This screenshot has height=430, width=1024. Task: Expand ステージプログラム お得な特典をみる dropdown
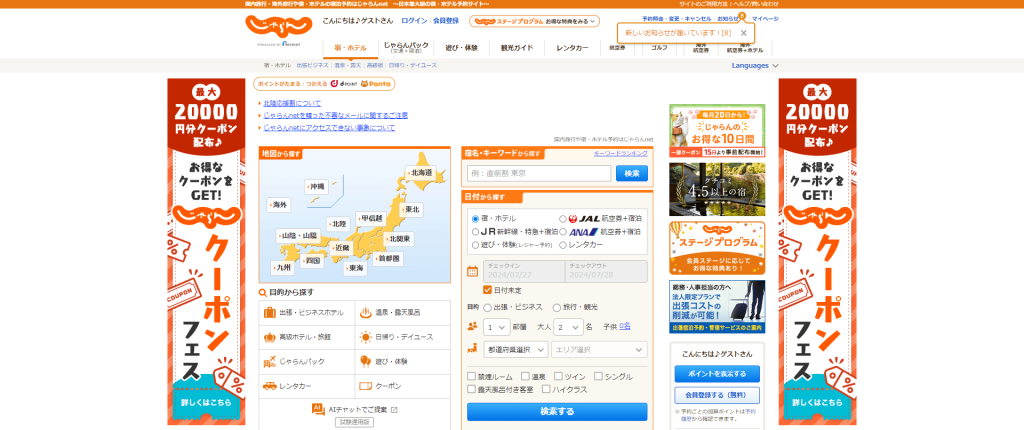[x=534, y=21]
